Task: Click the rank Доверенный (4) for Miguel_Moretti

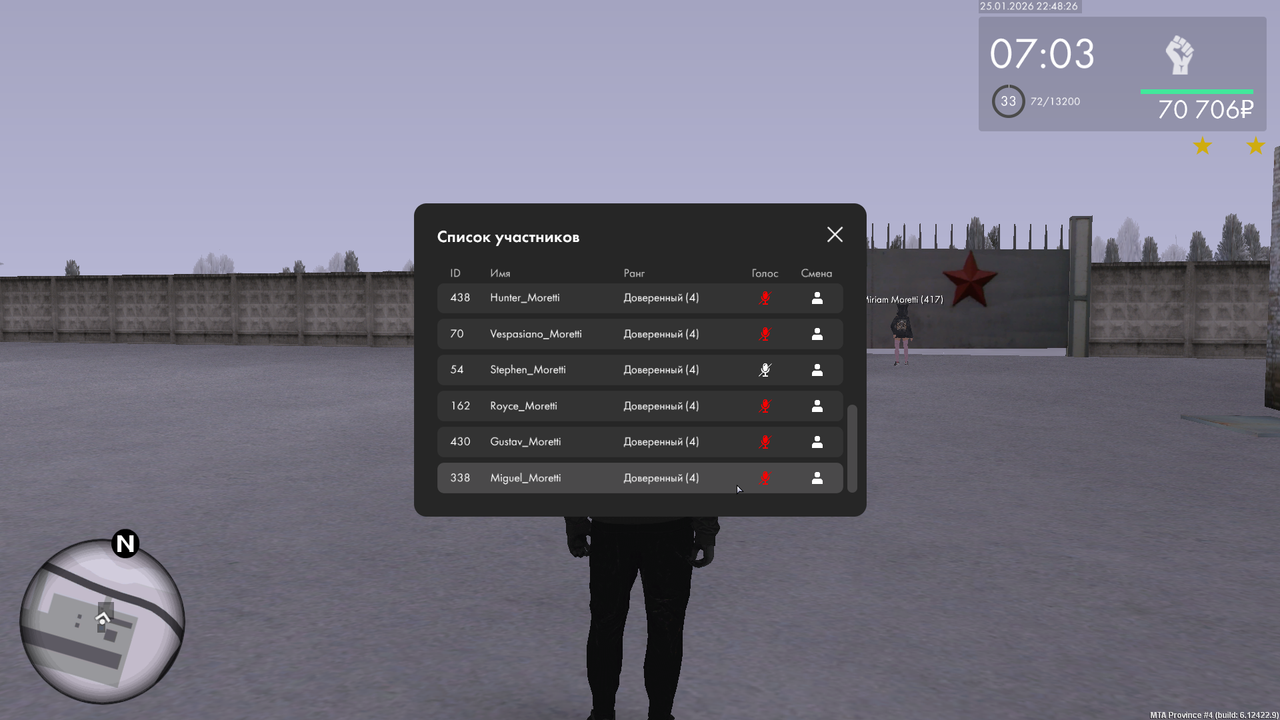Action: 661,478
